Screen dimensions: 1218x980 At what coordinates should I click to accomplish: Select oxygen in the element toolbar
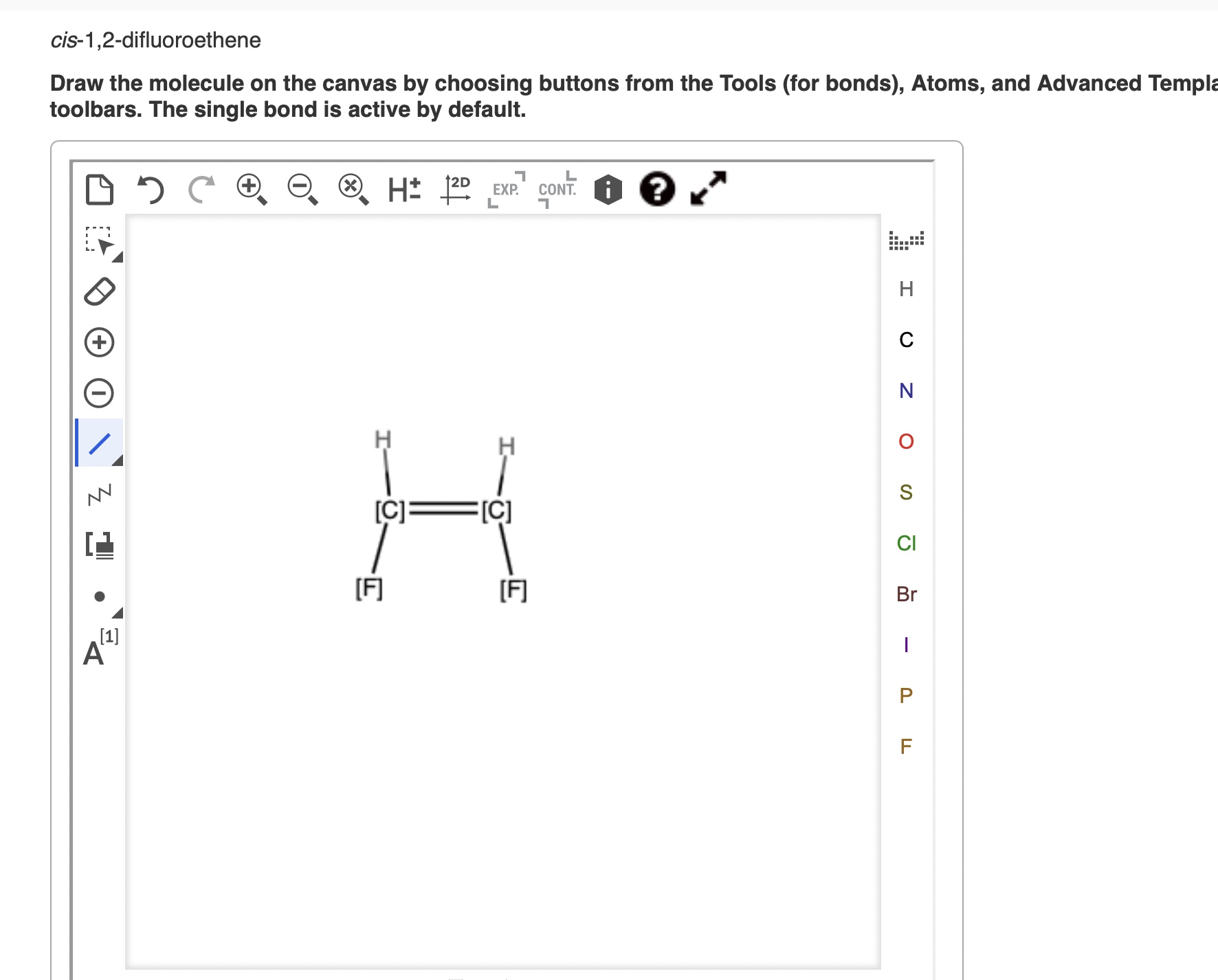[x=905, y=442]
